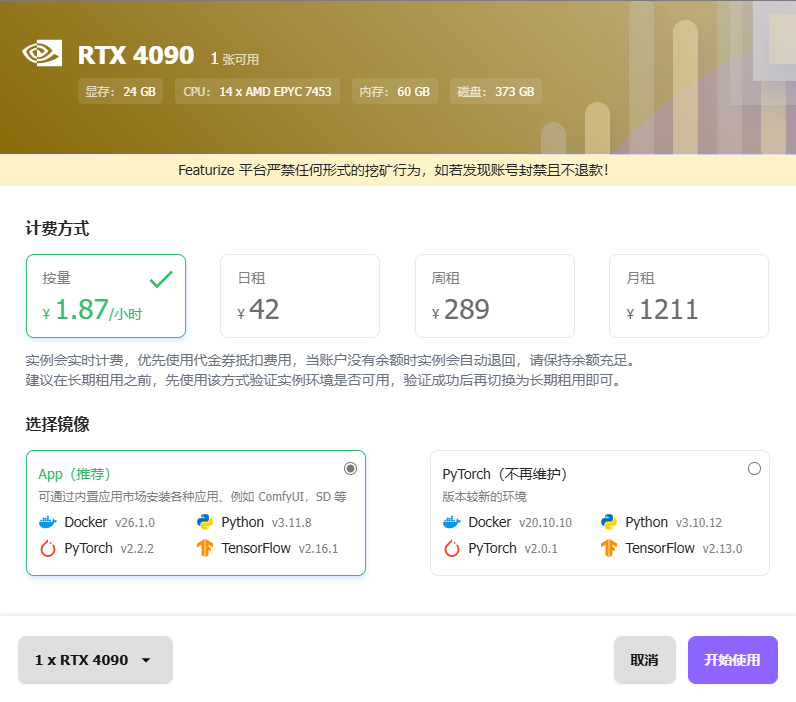Click the 实例会实时计费 billing note line

coord(330,360)
